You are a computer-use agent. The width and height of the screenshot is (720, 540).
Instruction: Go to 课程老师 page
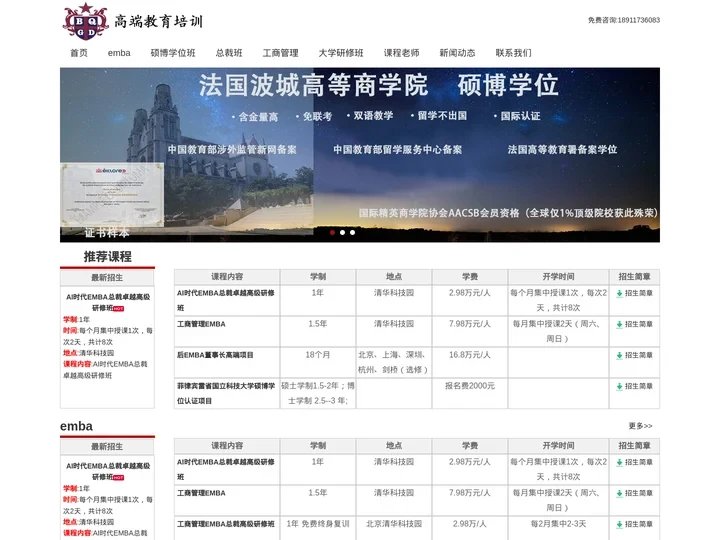[x=402, y=53]
